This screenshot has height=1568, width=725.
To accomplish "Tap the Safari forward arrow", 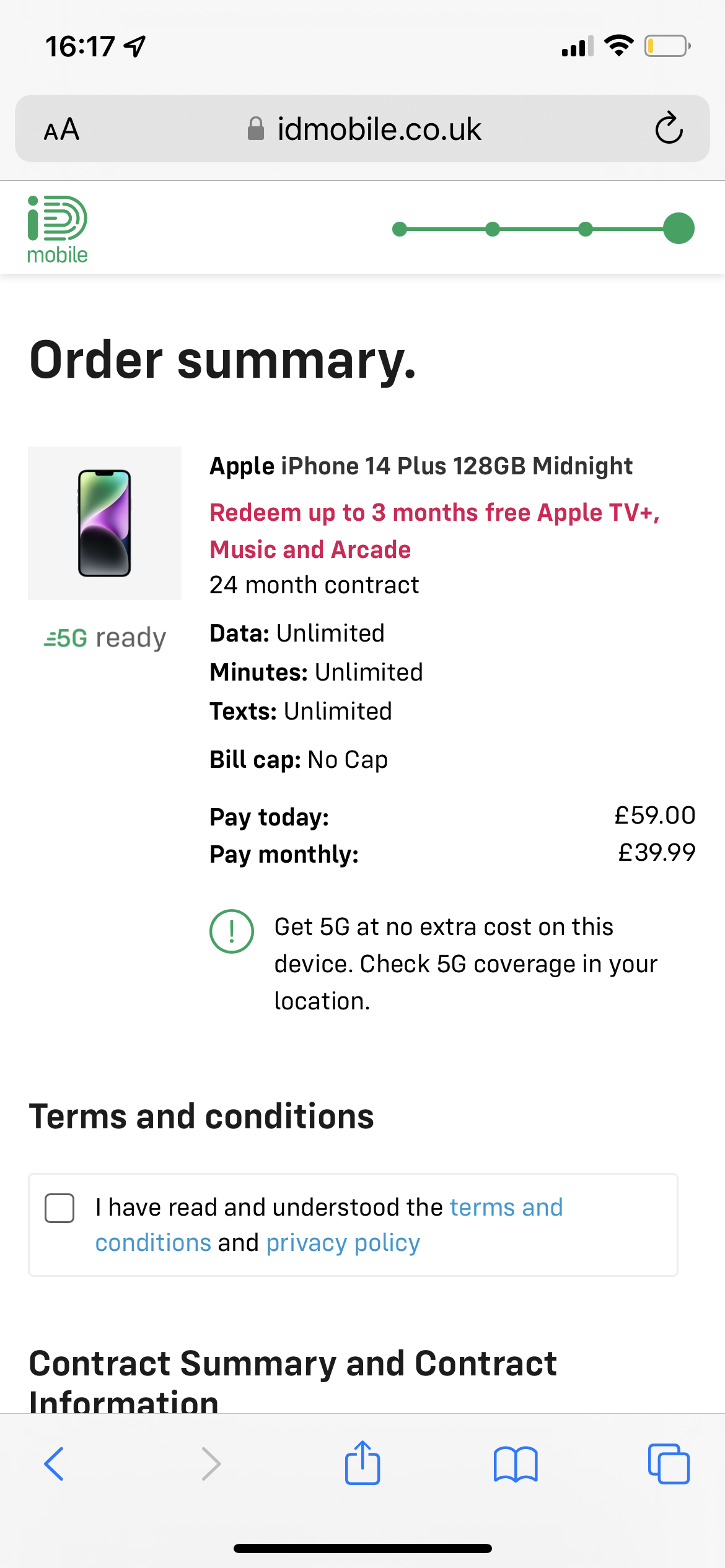I will 211,1464.
